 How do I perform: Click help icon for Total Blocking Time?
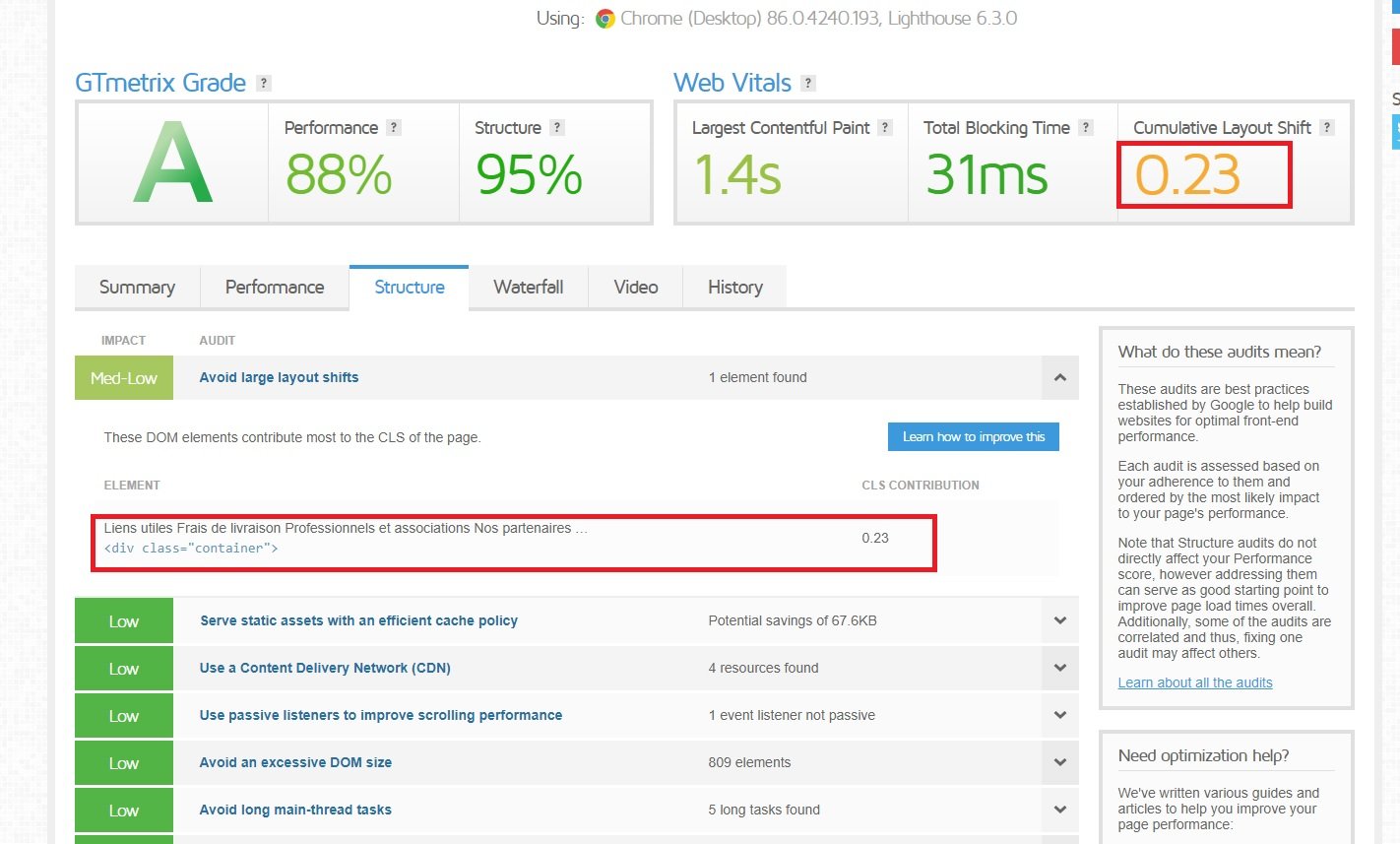pos(1086,127)
